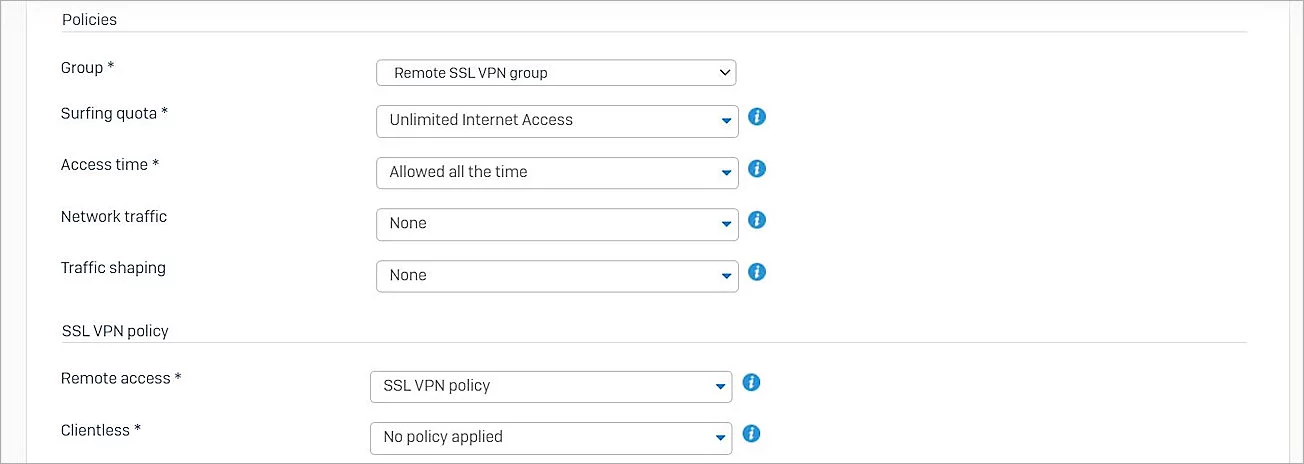Open the Surfing quota dropdown
1304x464 pixels.
point(557,120)
